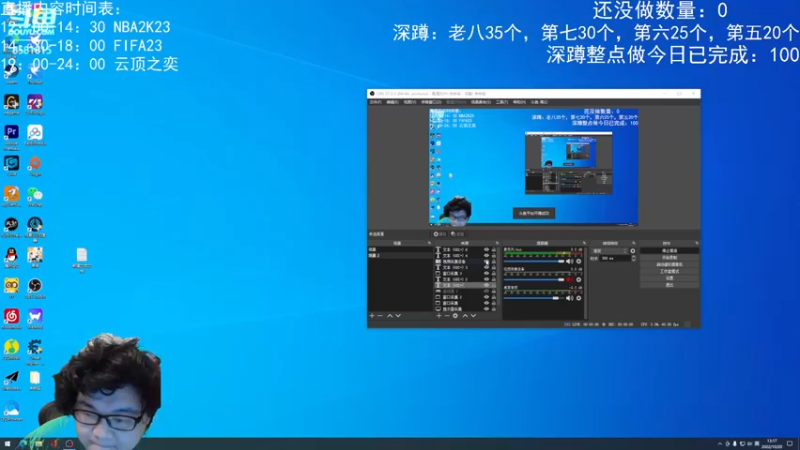
Task: Mute the mic/Aux channel speaker icon
Action: point(569,261)
